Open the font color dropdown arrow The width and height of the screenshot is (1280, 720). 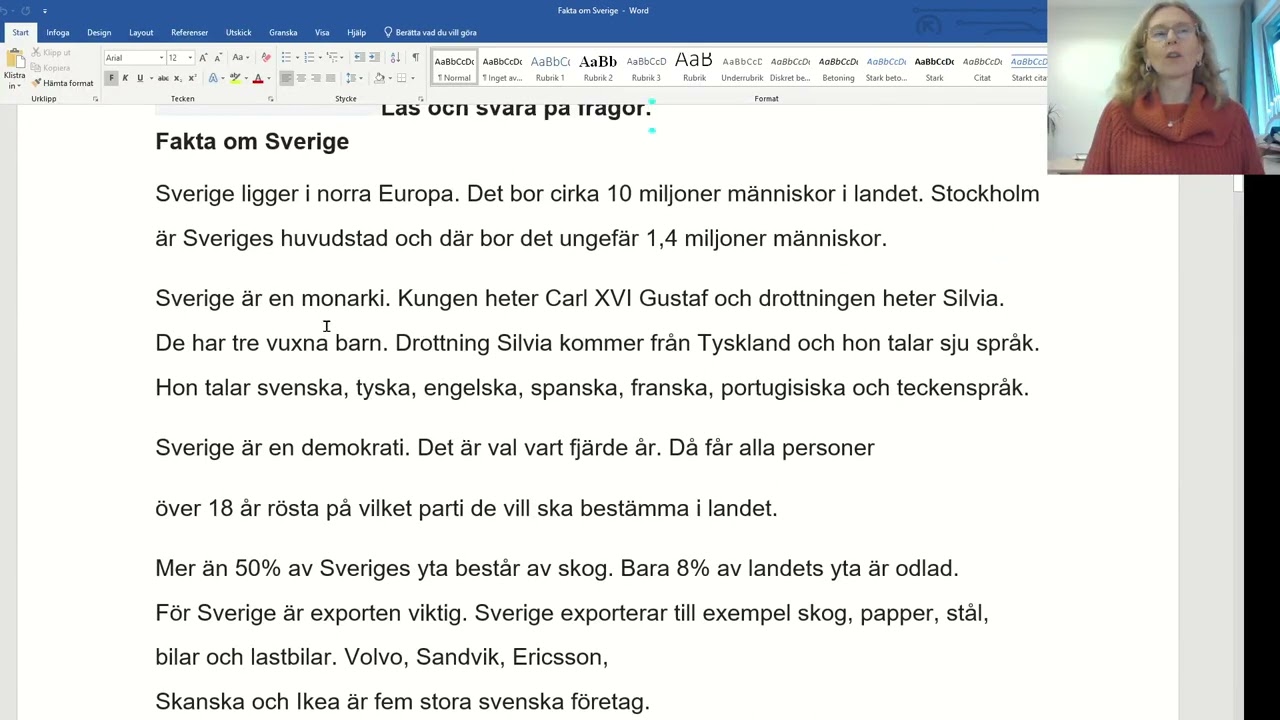[269, 78]
